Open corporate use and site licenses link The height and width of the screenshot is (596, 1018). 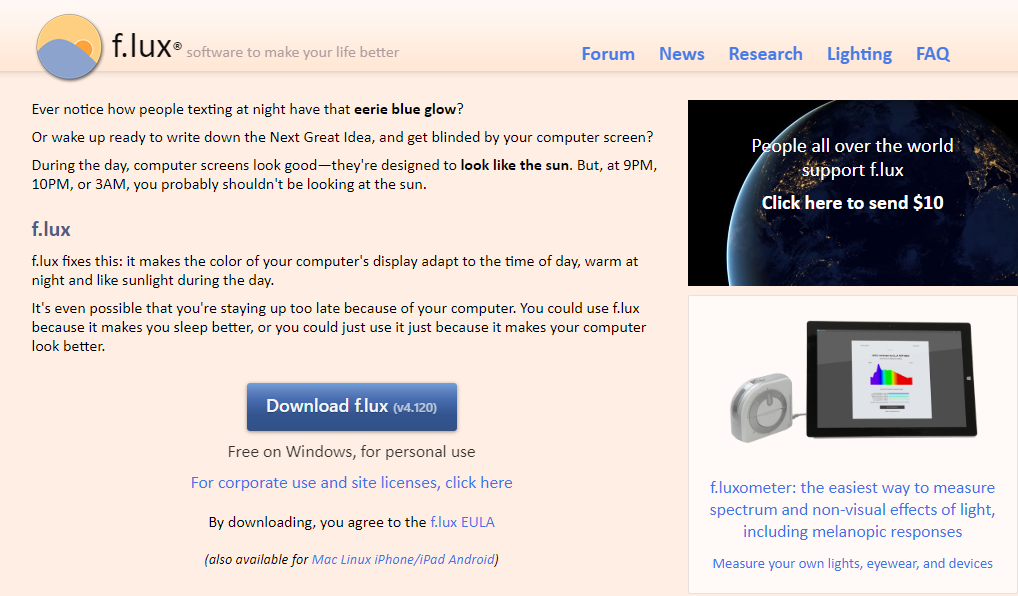click(351, 482)
